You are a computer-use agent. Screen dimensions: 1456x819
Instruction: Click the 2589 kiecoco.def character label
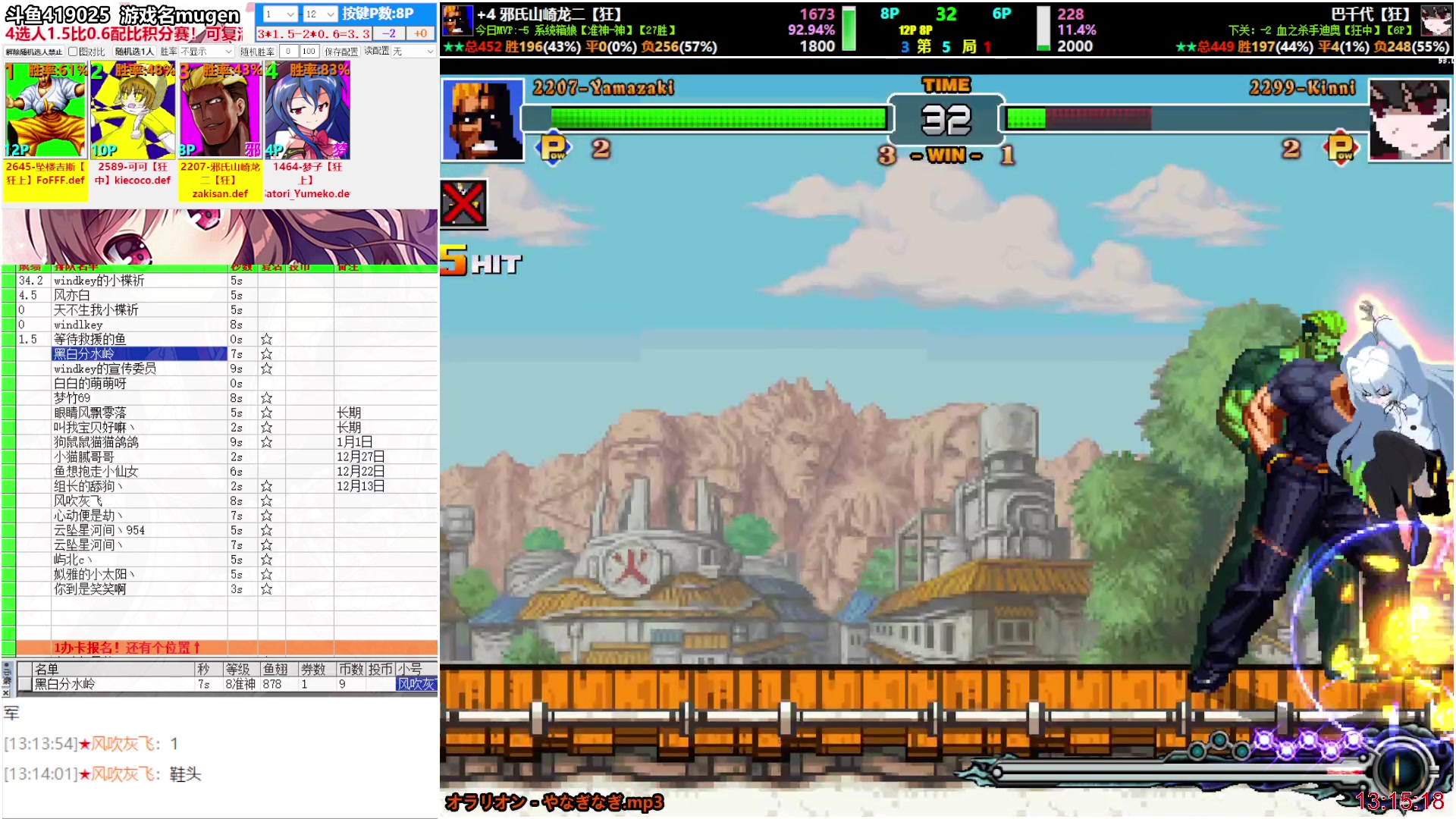point(133,174)
